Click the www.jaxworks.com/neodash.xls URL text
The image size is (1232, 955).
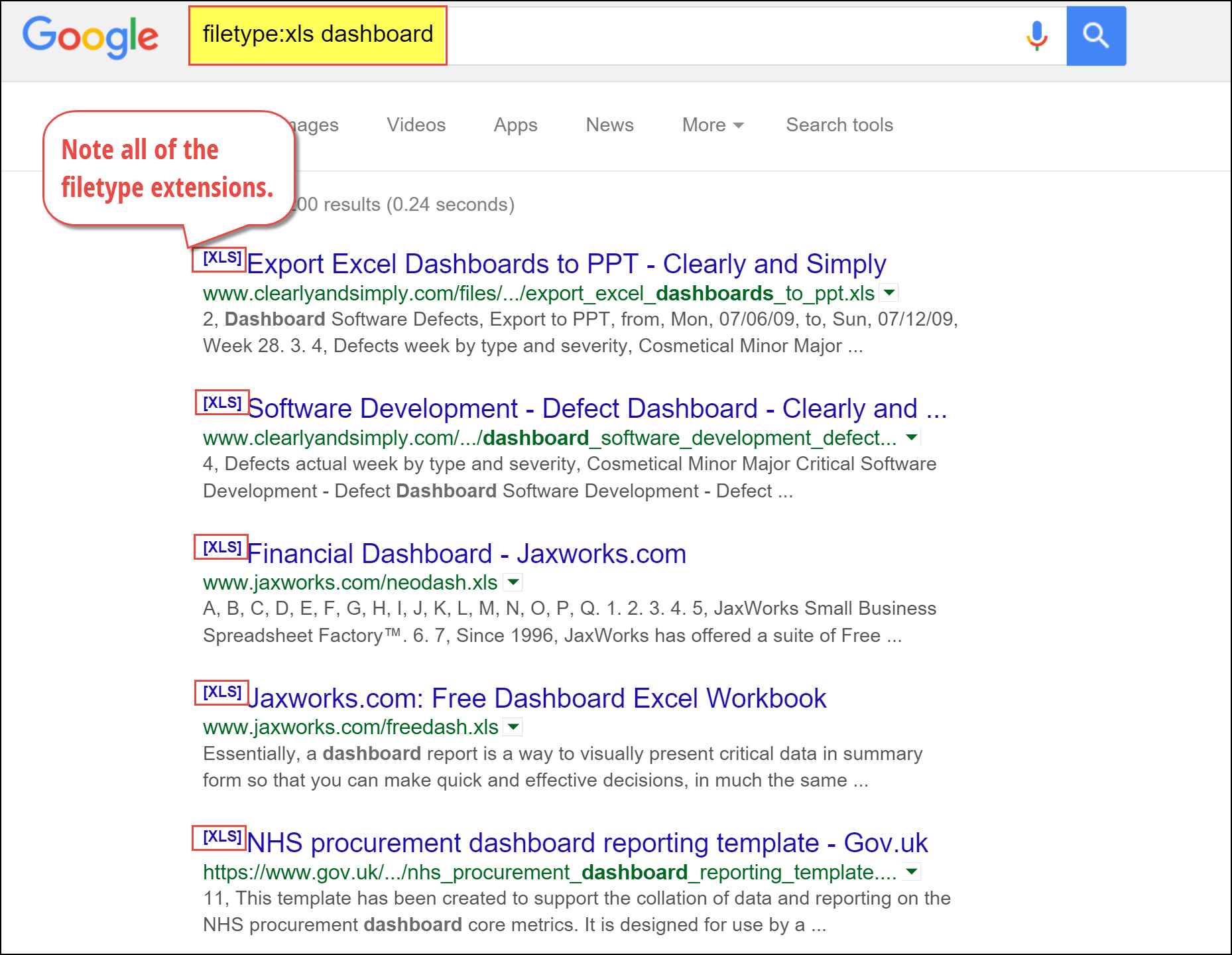point(350,582)
